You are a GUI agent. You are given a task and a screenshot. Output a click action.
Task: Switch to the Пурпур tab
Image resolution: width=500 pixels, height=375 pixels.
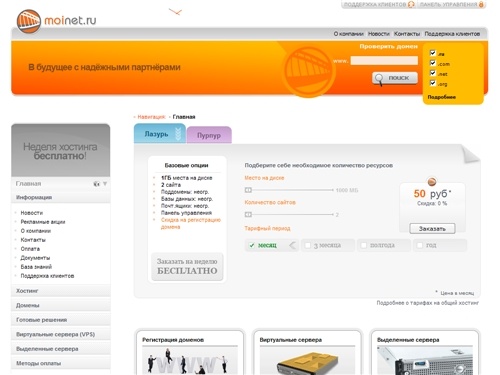tap(209, 135)
